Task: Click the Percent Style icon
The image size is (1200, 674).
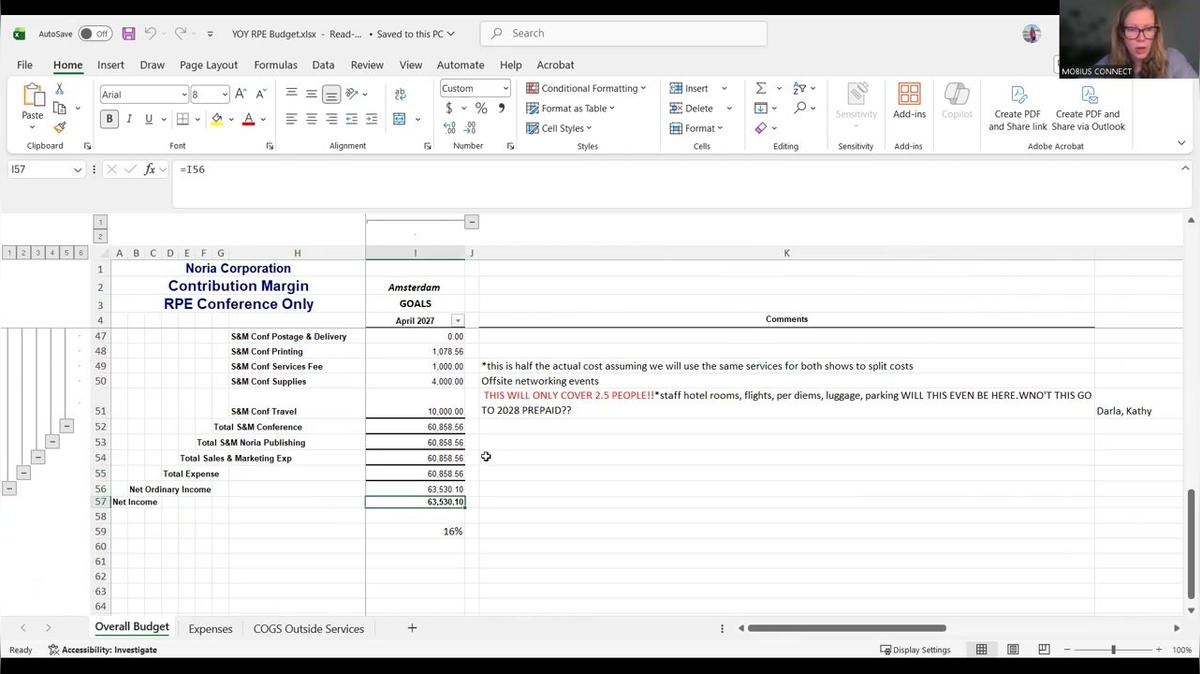Action: pos(481,108)
